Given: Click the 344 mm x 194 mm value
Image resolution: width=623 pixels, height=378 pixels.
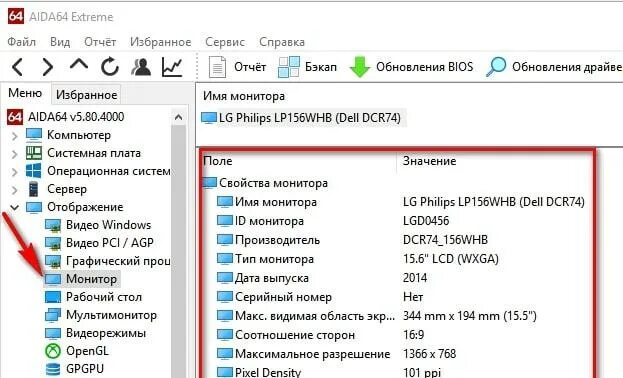Looking at the screenshot, I should tap(470, 316).
